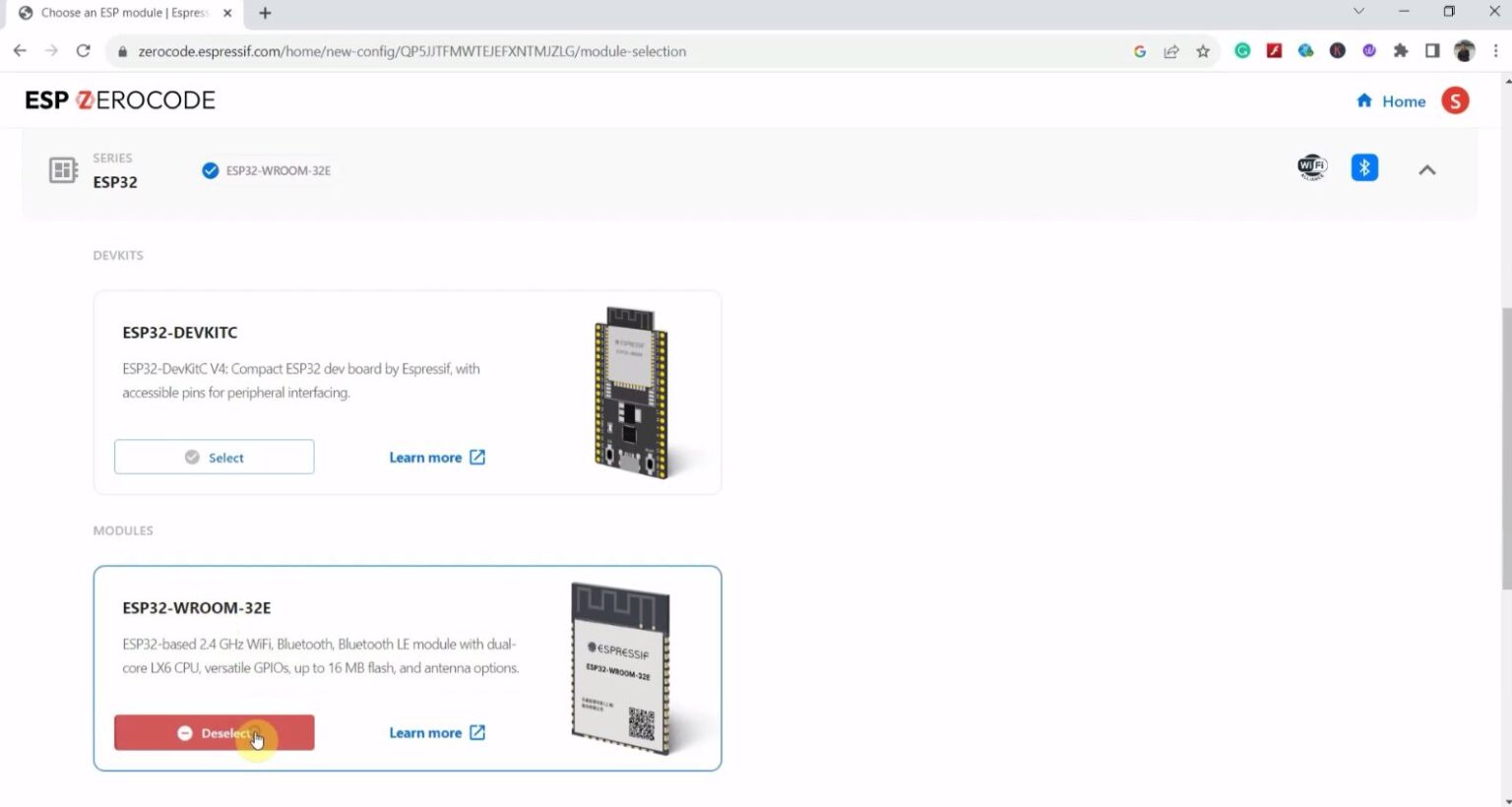Open the browser extensions puzzle icon
Image resolution: width=1512 pixels, height=807 pixels.
(x=1400, y=51)
